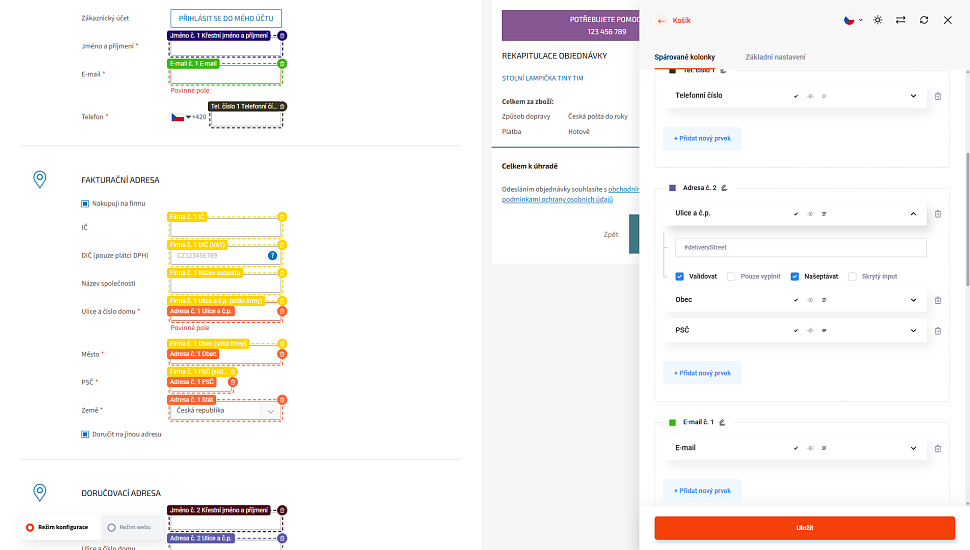
Task: Select Režim webu radio option
Action: click(111, 527)
